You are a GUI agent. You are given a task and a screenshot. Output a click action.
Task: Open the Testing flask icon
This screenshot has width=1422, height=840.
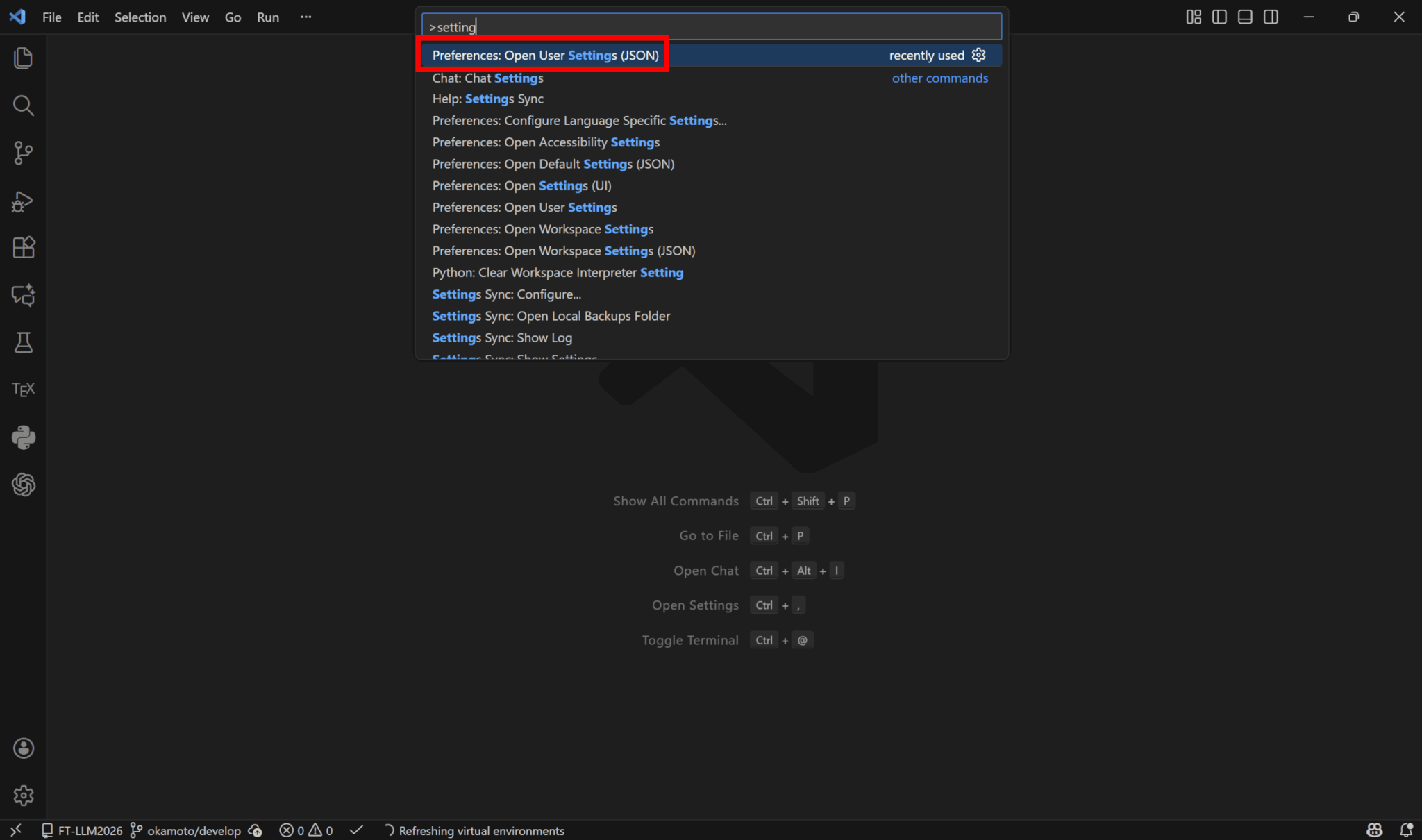[23, 342]
